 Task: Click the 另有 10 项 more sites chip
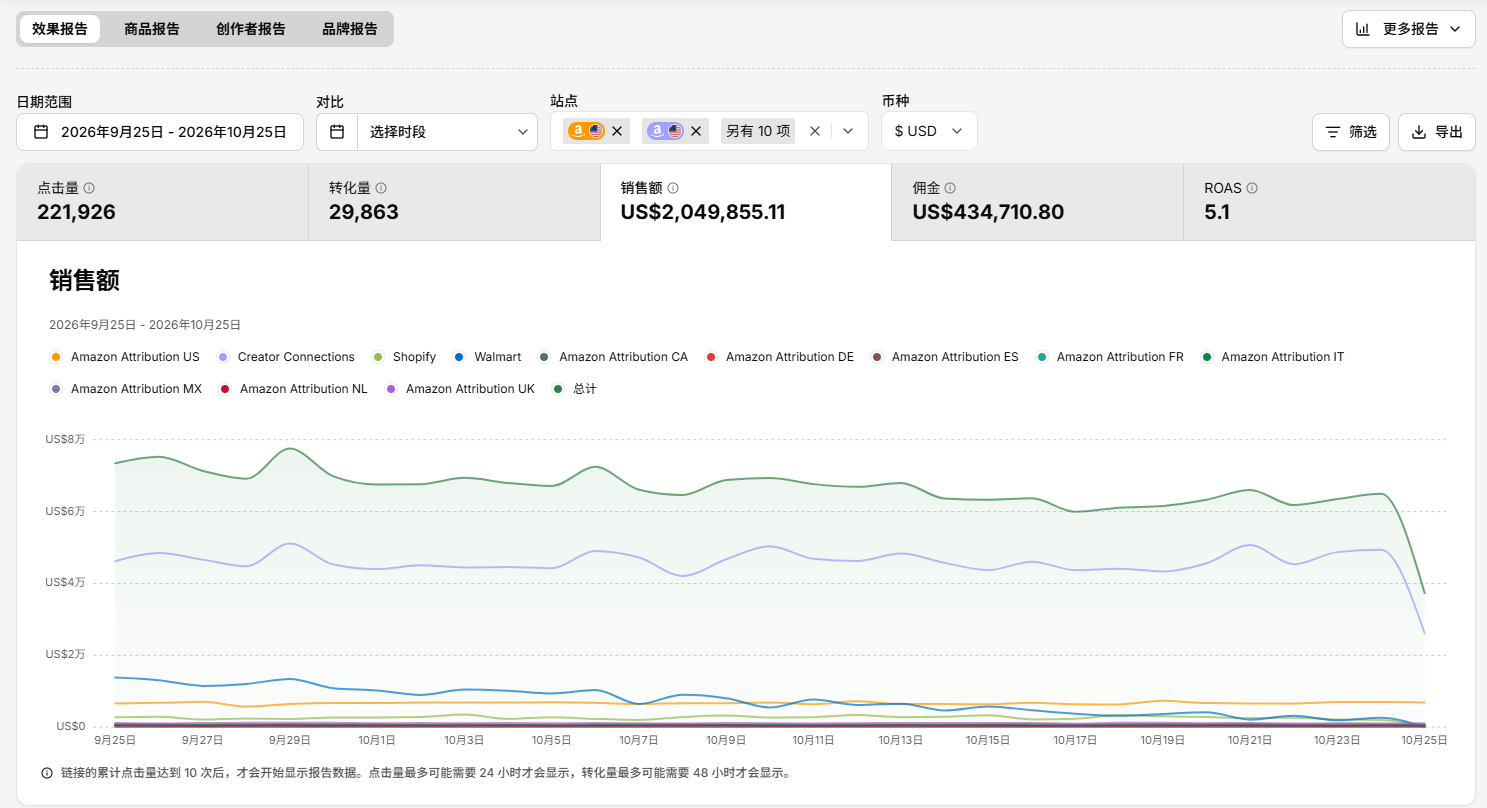[x=758, y=131]
